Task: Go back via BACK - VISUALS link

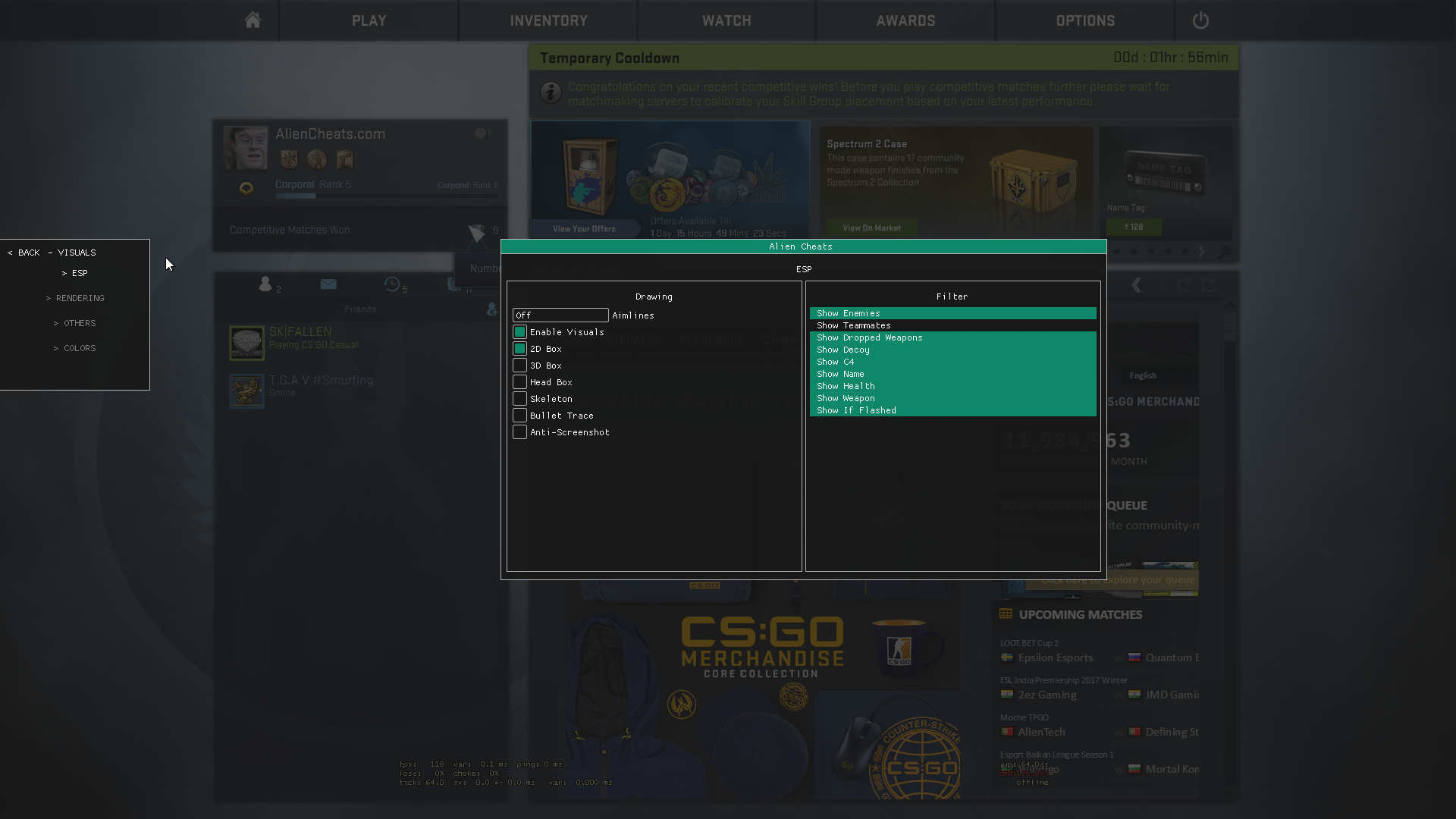Action: click(52, 253)
